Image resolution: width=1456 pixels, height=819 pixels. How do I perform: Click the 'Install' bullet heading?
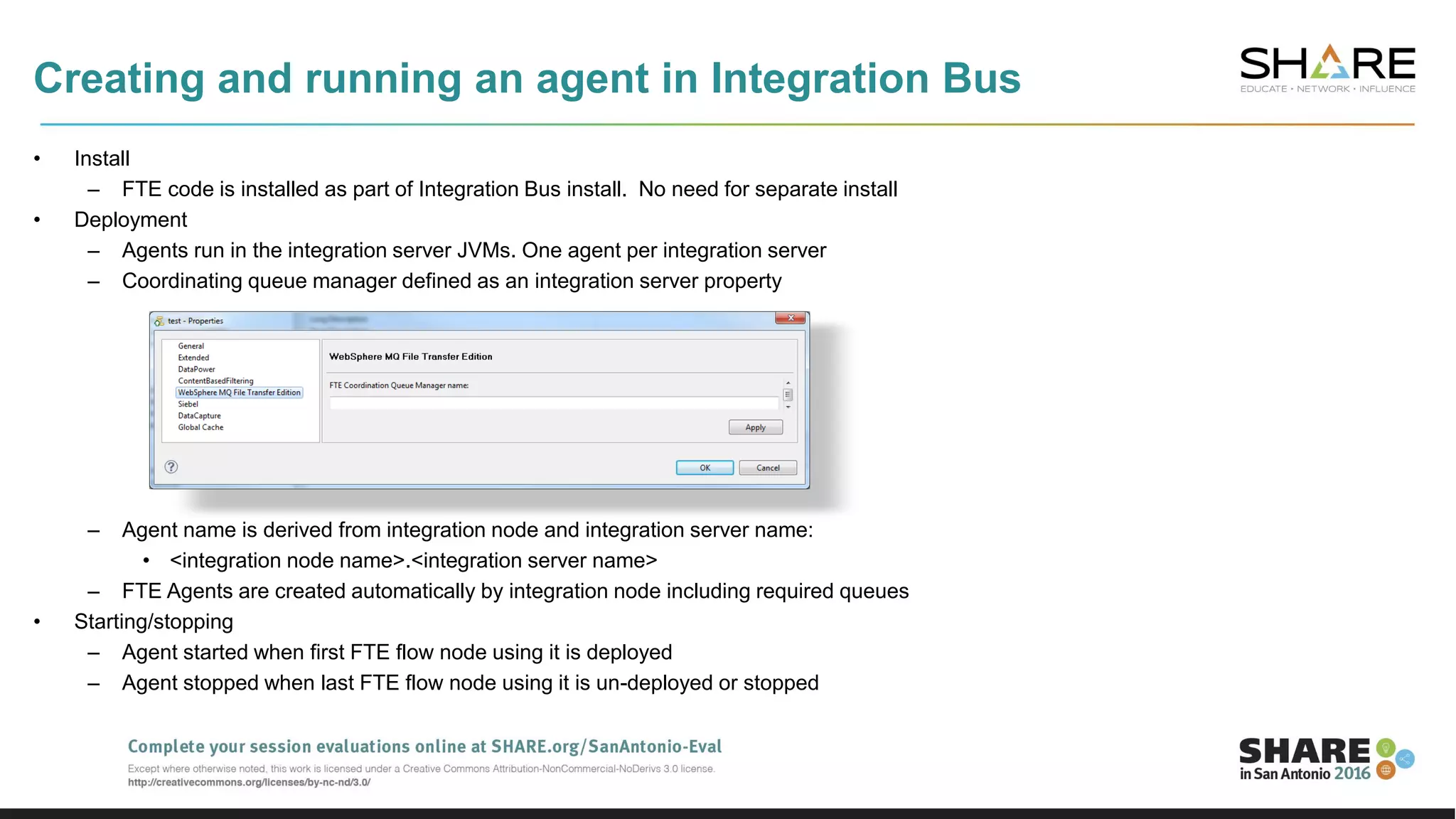pyautogui.click(x=102, y=159)
